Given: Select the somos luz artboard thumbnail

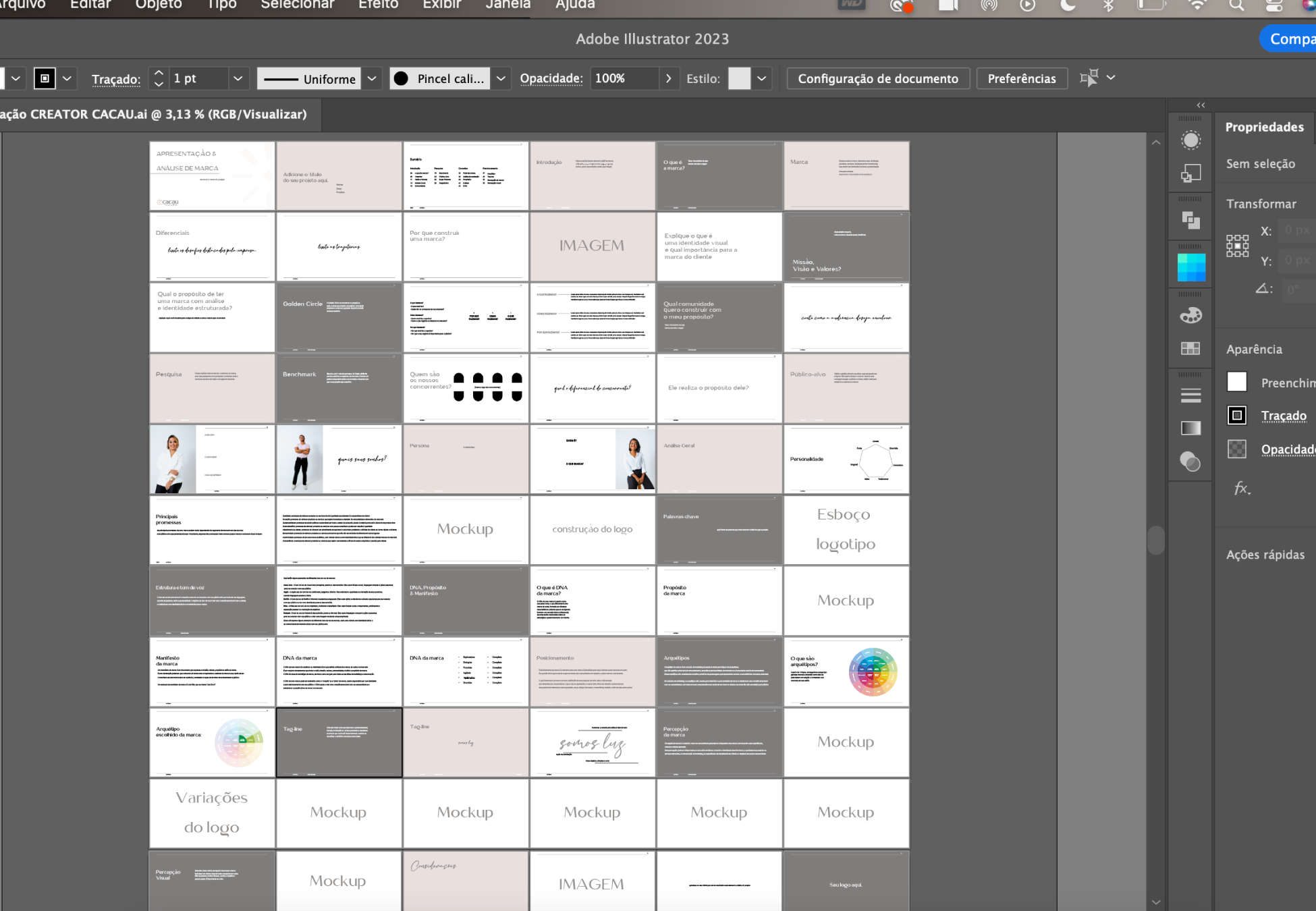Looking at the screenshot, I should pyautogui.click(x=593, y=742).
